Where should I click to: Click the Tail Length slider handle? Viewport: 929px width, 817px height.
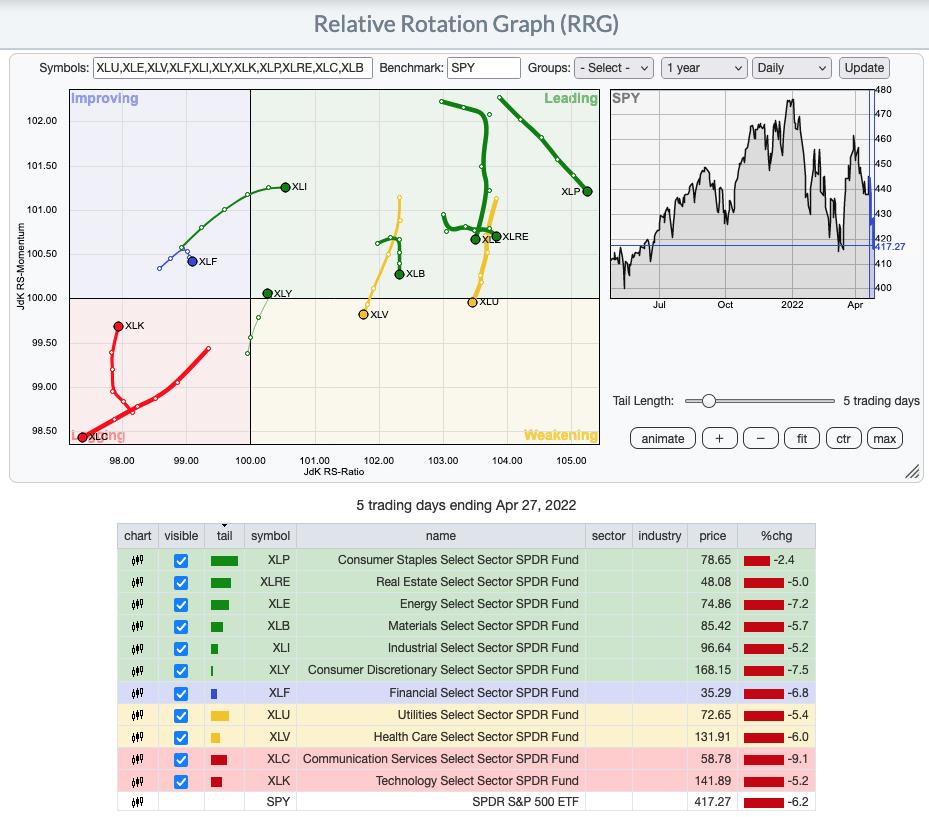click(709, 401)
